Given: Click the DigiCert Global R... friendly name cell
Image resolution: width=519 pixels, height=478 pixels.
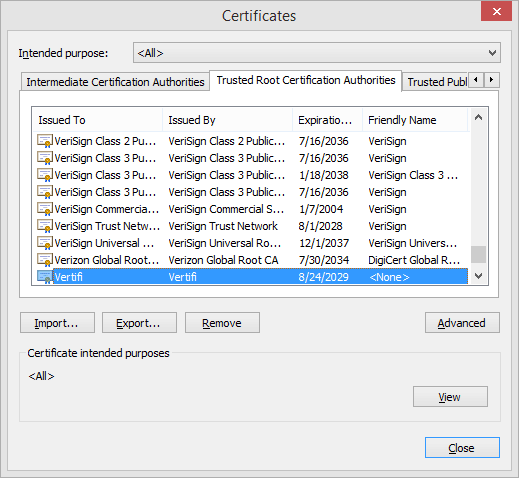Looking at the screenshot, I should [x=414, y=260].
